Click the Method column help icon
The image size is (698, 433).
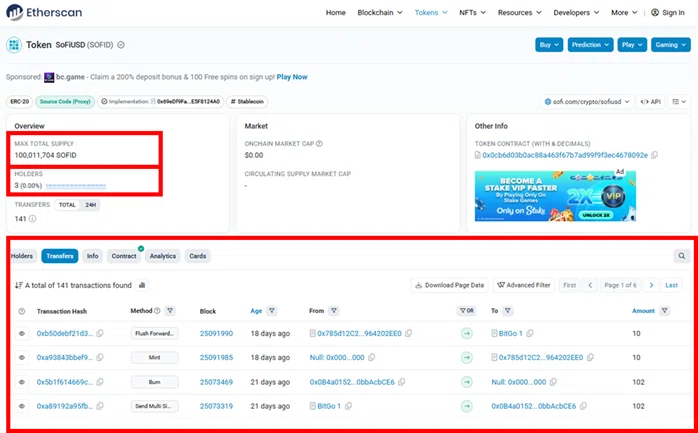tap(157, 311)
